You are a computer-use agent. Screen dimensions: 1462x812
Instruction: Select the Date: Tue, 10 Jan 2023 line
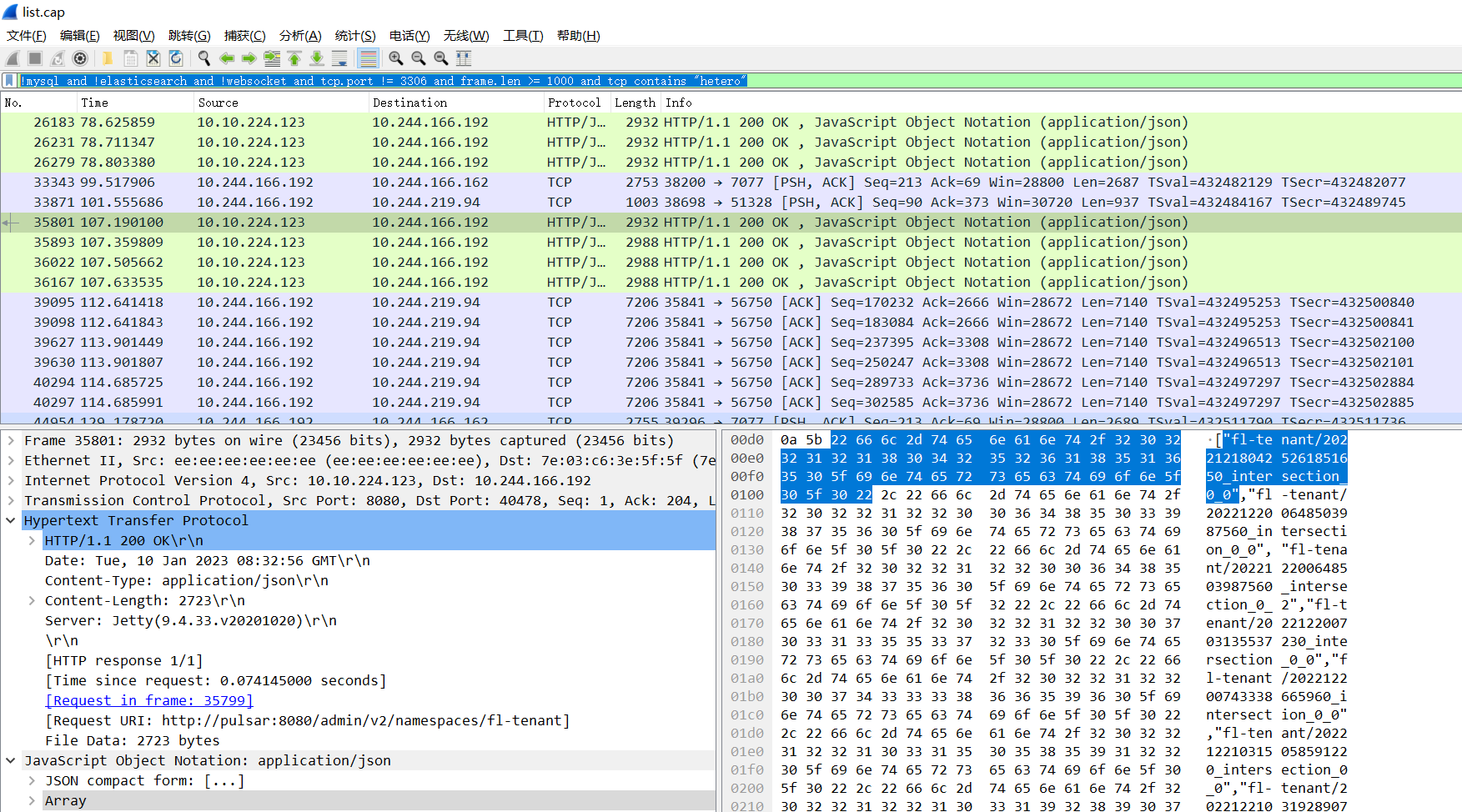point(208,560)
